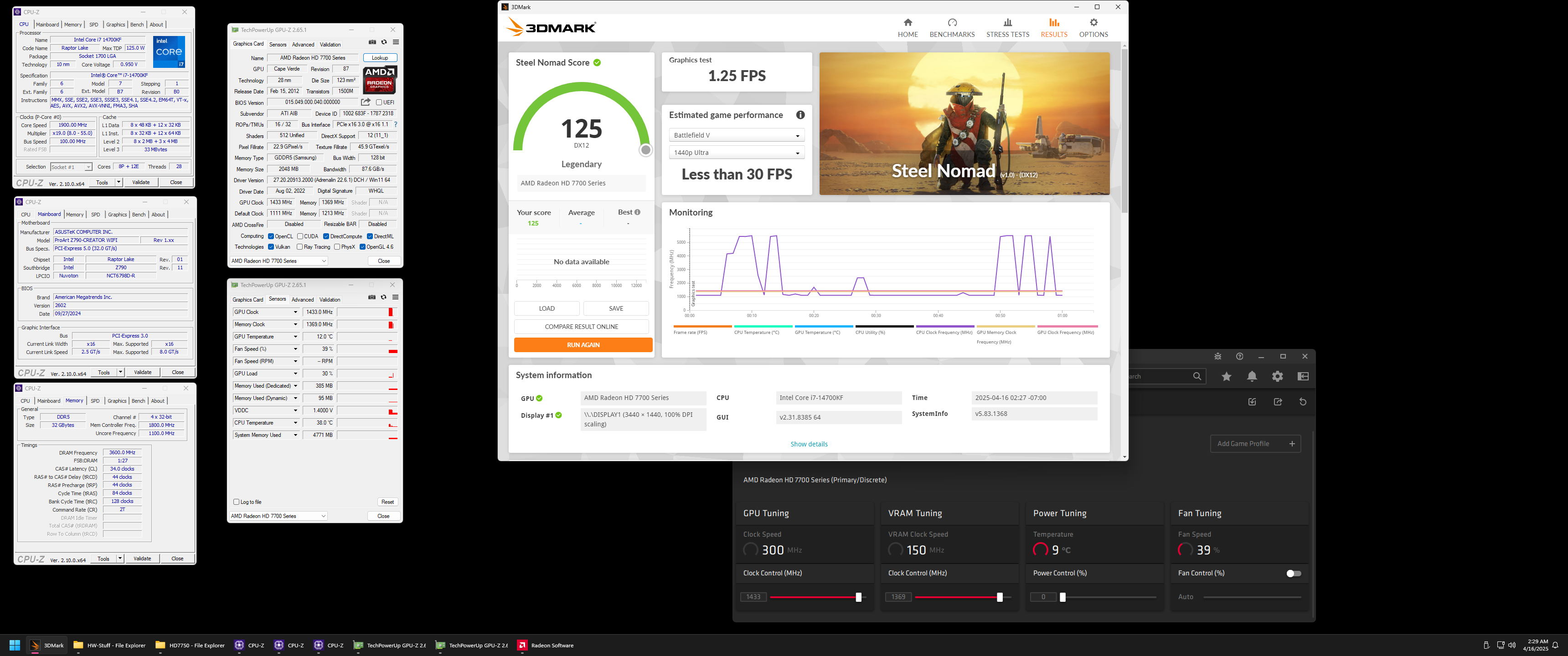
Task: Toggle the OpenCL checkbox in GPU-Z
Action: (271, 236)
